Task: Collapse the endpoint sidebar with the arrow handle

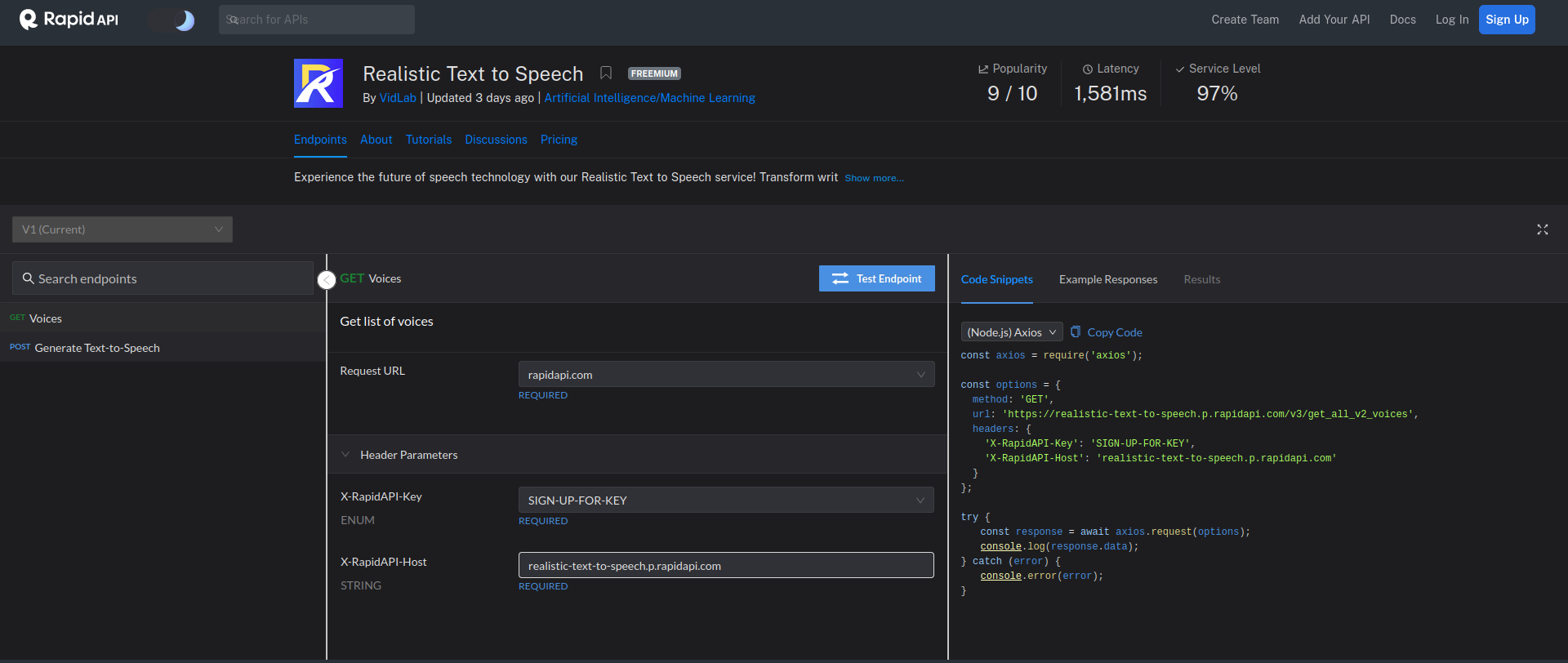Action: [327, 280]
